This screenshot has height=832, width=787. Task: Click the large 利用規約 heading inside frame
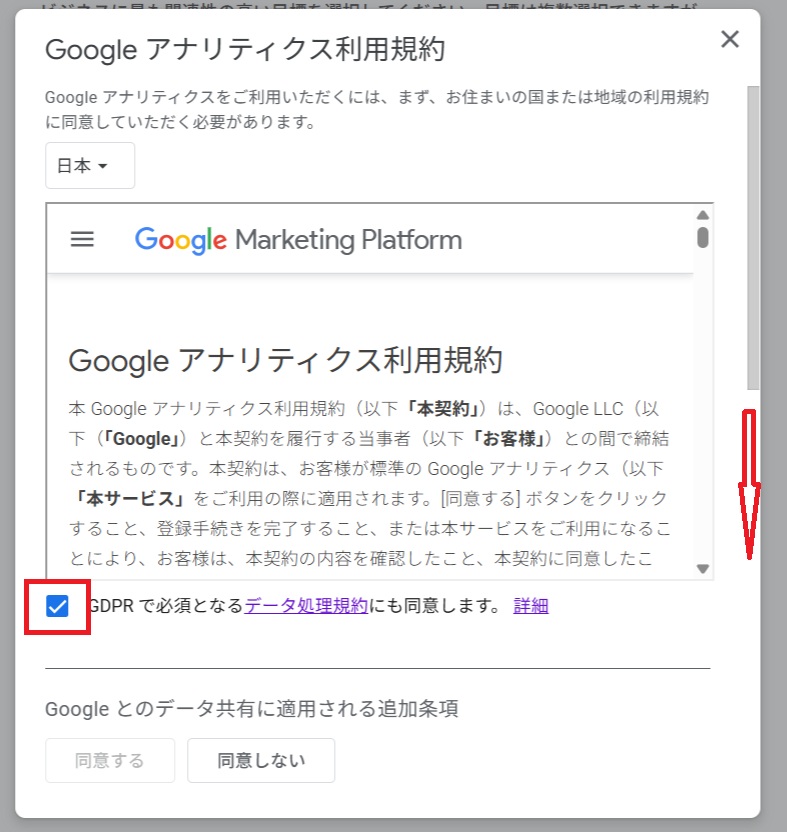(285, 360)
